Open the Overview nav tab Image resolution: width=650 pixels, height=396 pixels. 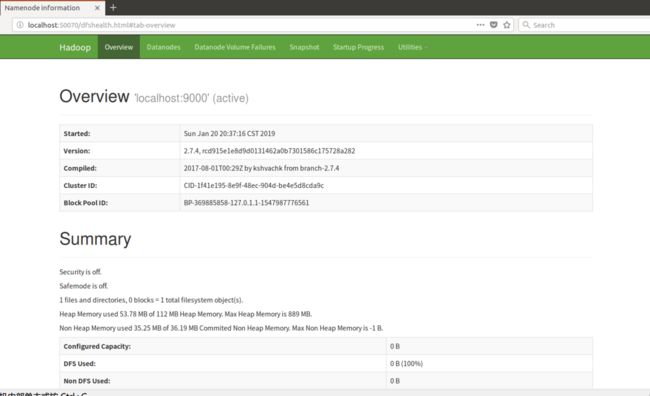click(119, 47)
